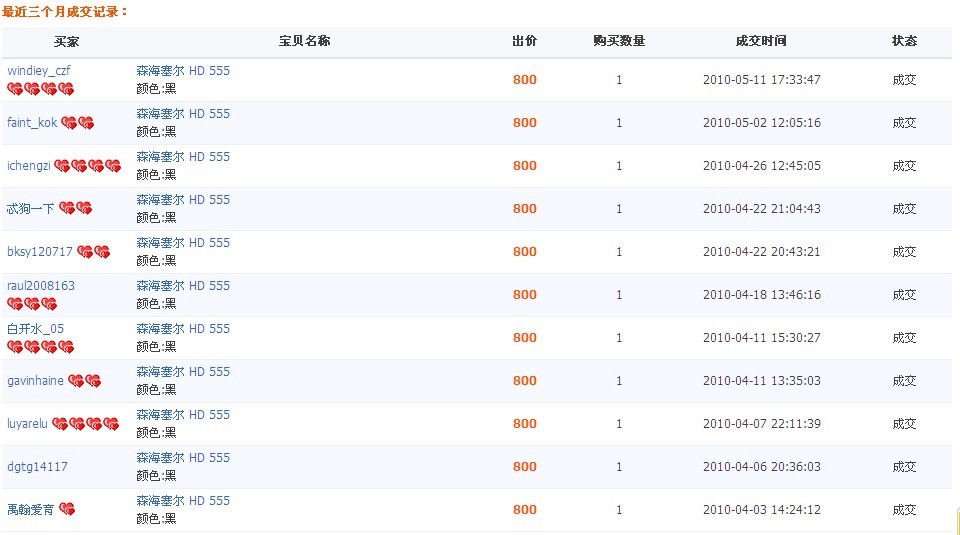Click 颜色:黑 text in 白开水_05 row

coord(156,346)
